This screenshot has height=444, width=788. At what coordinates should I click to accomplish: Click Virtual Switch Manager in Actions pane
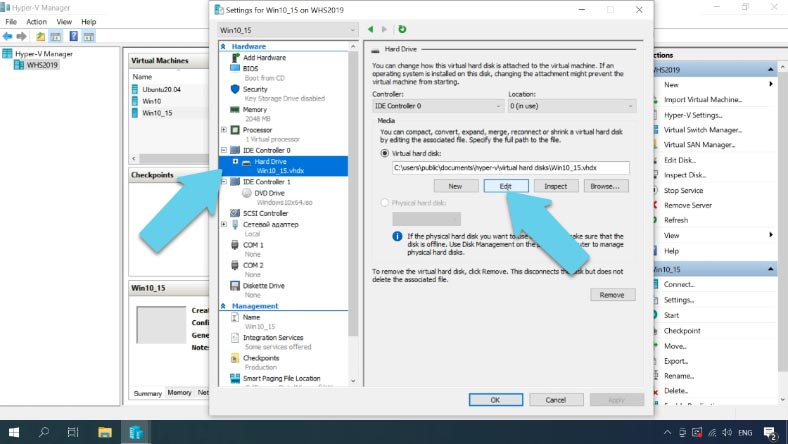pos(702,130)
